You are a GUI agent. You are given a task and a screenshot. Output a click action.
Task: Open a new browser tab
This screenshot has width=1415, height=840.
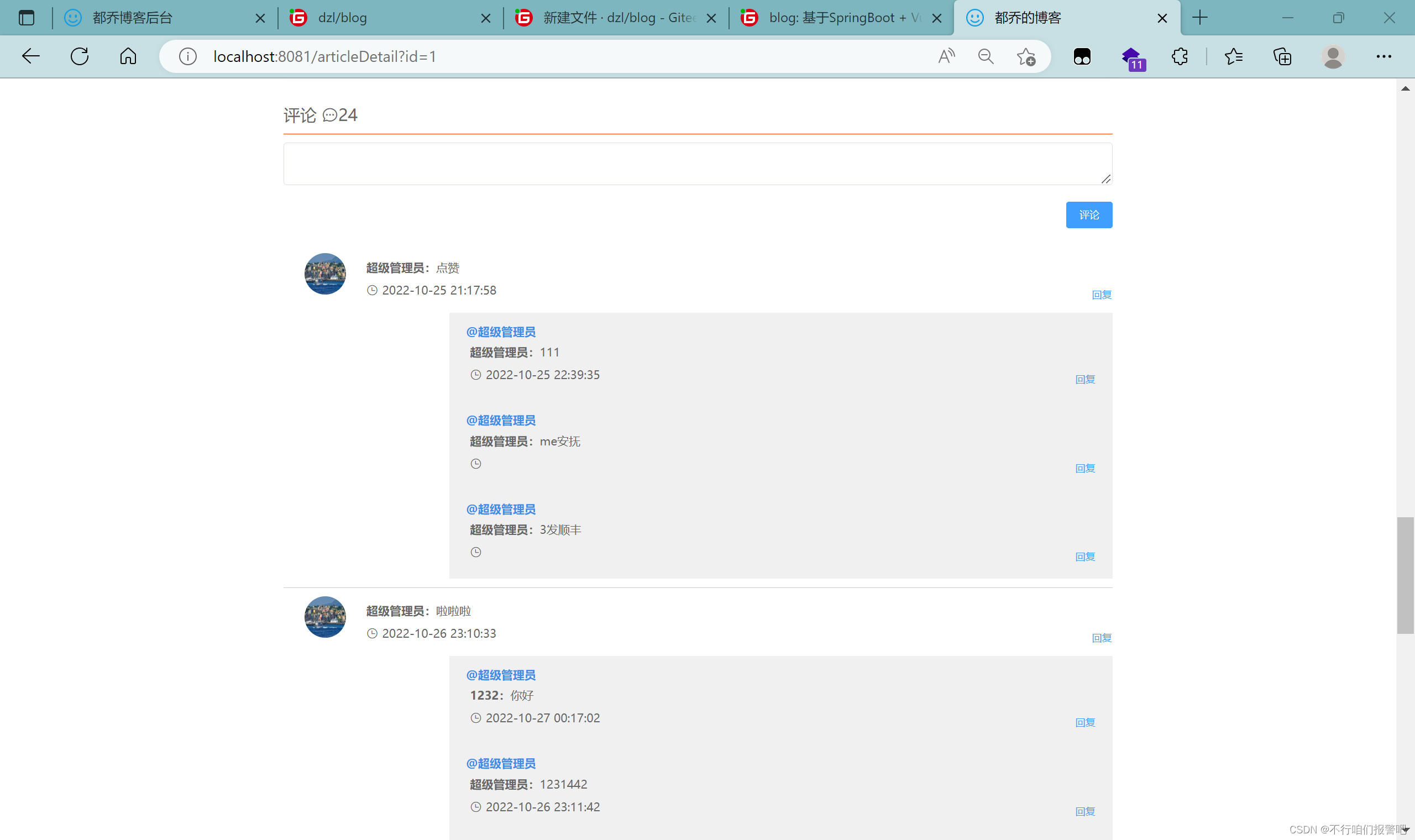[x=1199, y=18]
